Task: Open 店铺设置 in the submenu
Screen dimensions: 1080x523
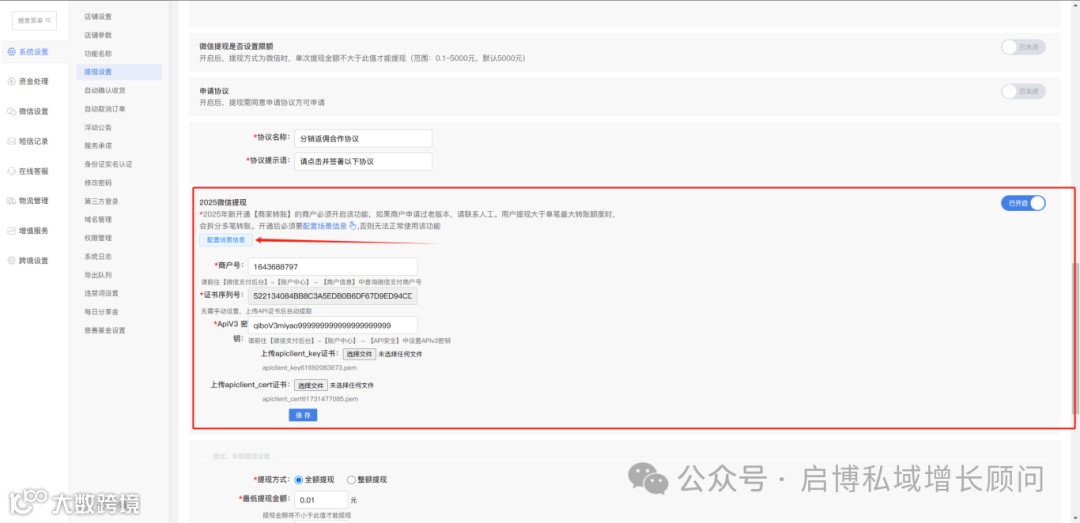Action: (x=98, y=17)
